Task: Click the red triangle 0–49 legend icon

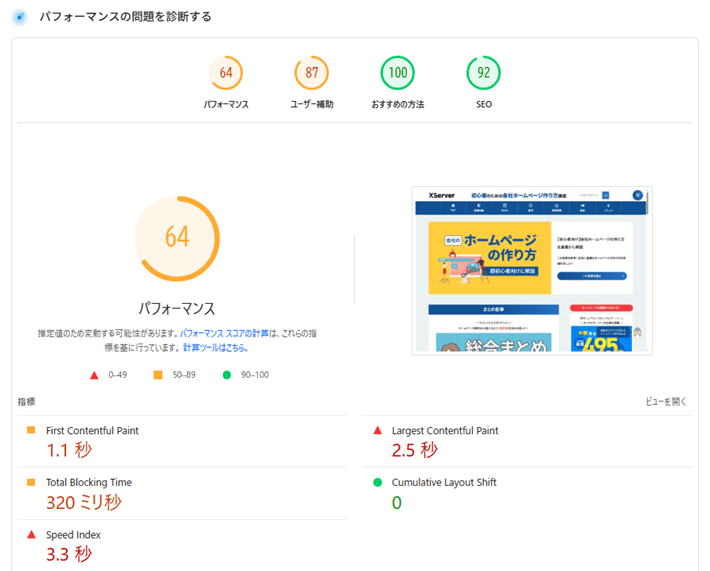Action: pyautogui.click(x=94, y=375)
